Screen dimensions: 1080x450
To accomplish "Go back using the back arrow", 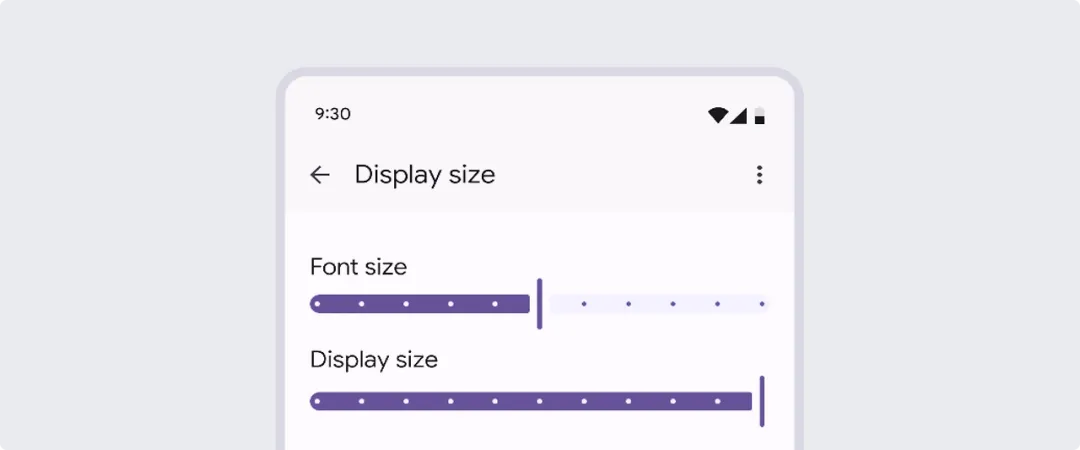I will [x=320, y=175].
